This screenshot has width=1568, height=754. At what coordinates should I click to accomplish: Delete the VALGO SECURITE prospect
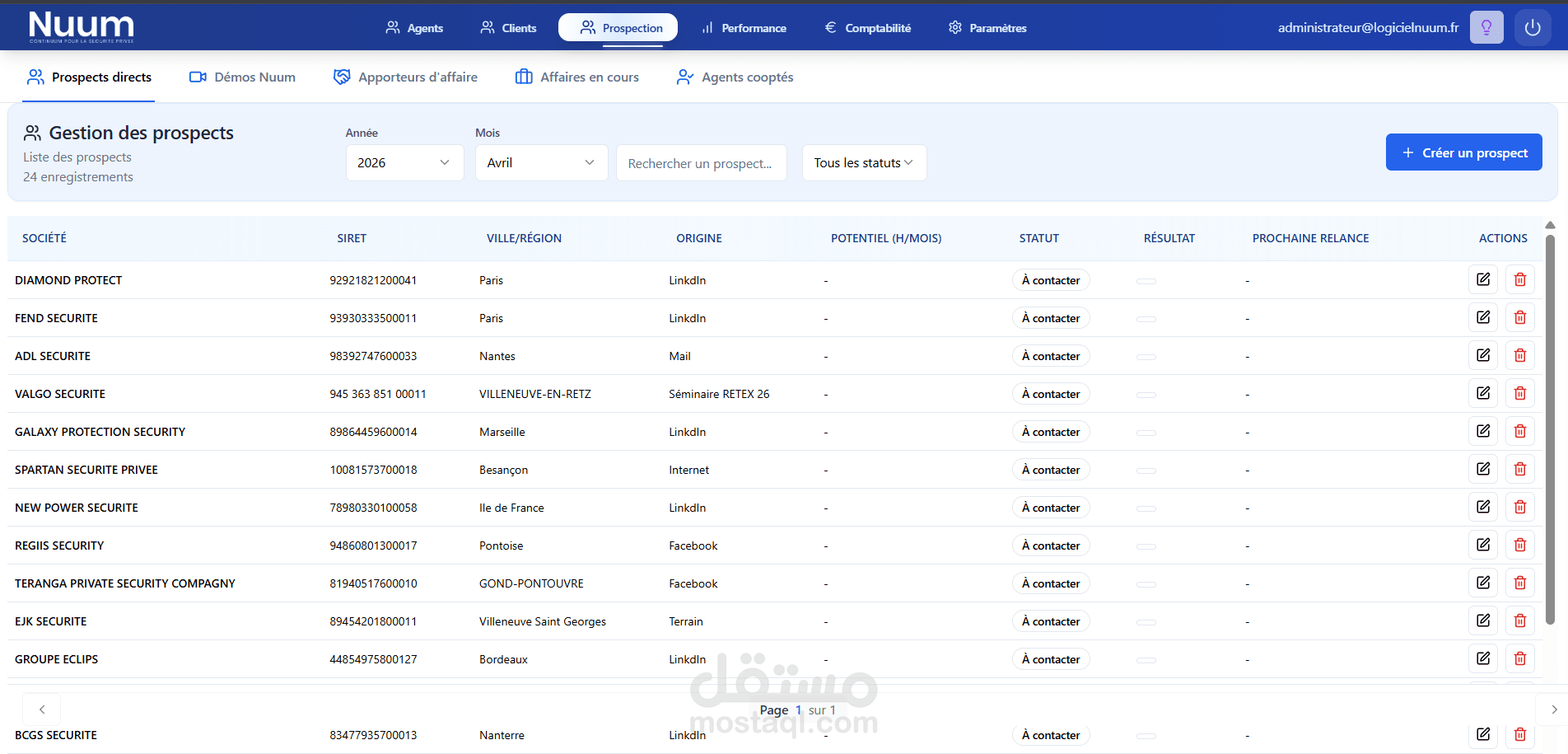1520,393
